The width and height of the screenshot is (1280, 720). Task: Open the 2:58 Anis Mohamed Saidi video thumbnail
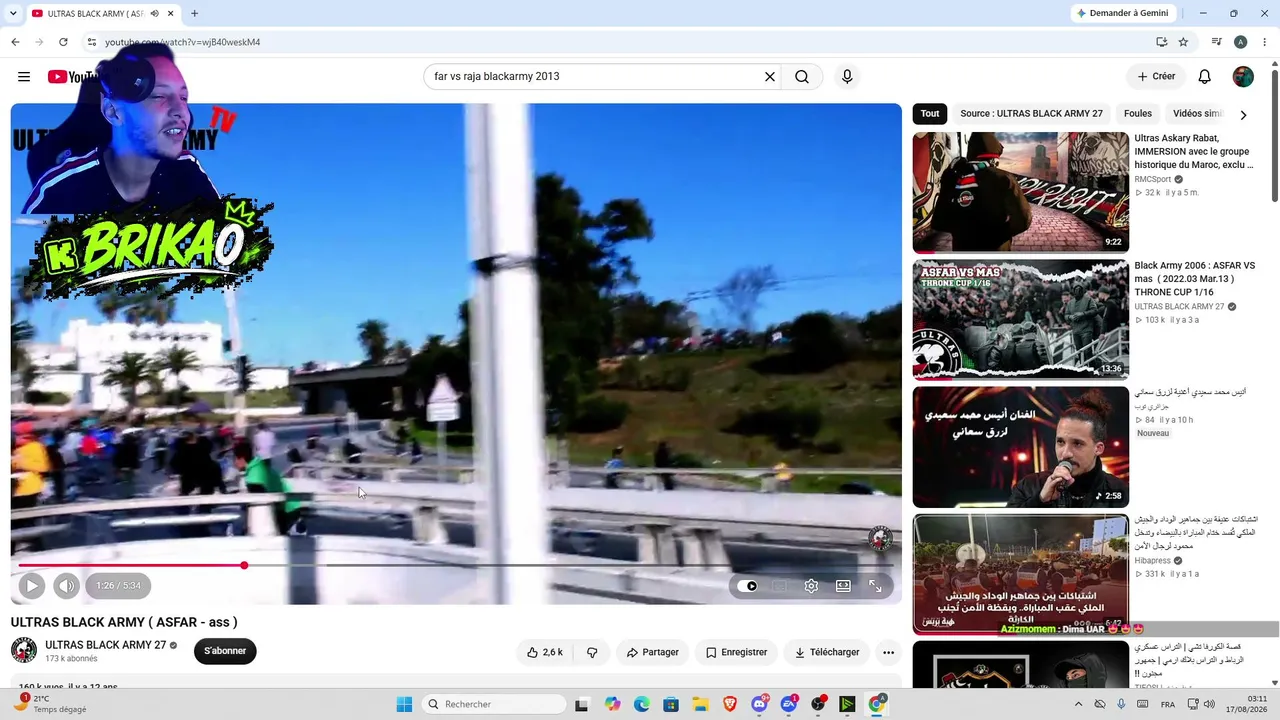pos(1021,447)
